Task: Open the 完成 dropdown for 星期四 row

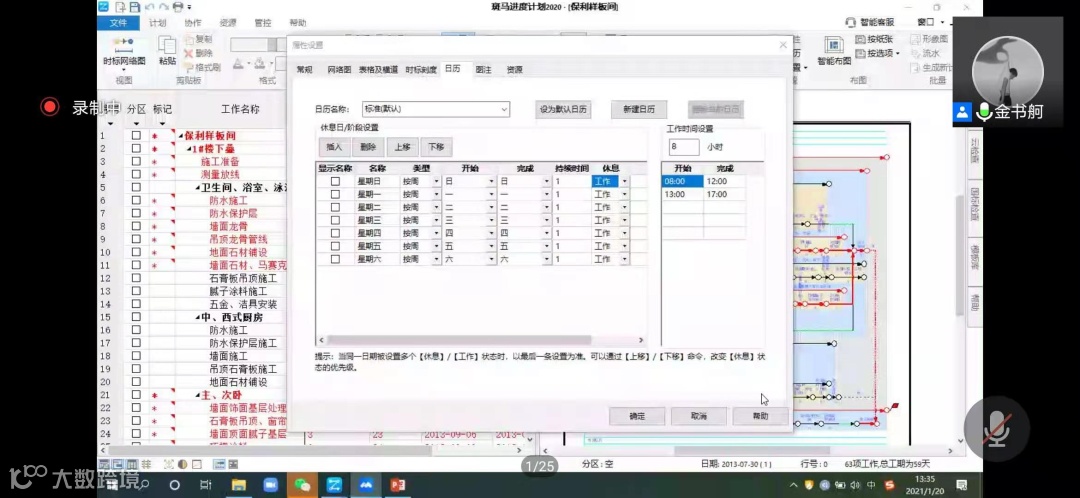Action: coord(546,234)
